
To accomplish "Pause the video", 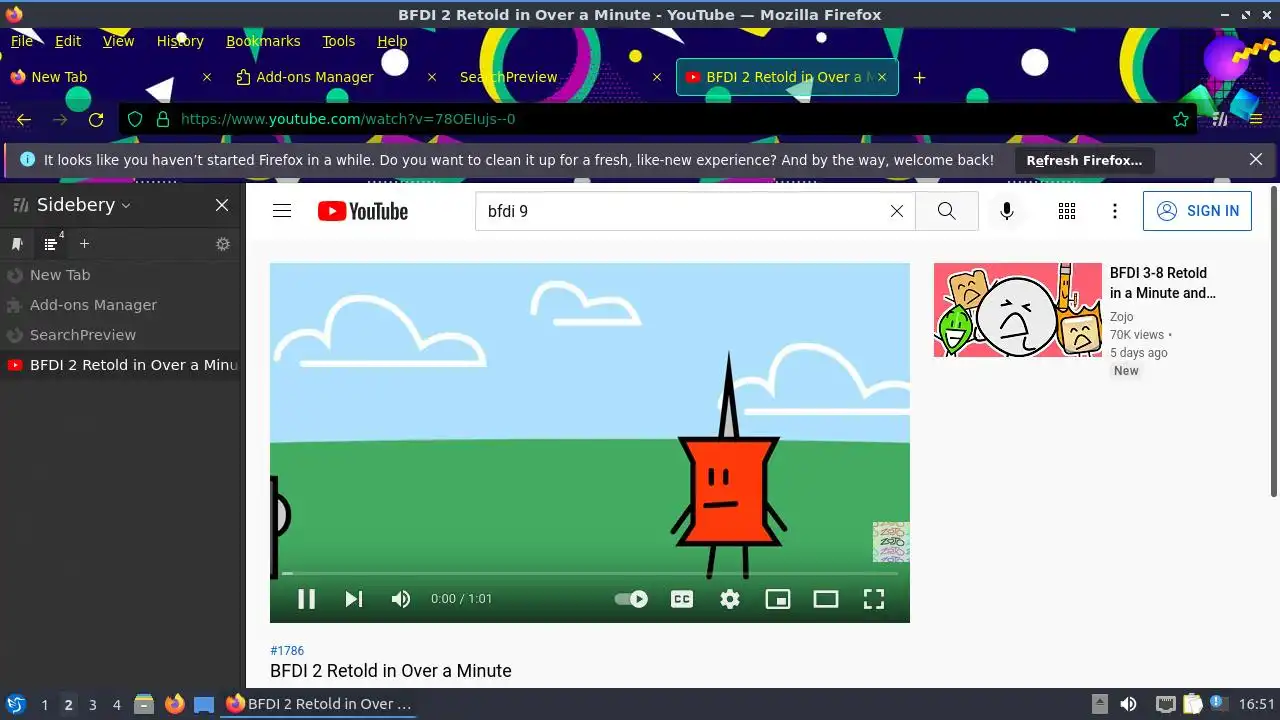I will [307, 599].
